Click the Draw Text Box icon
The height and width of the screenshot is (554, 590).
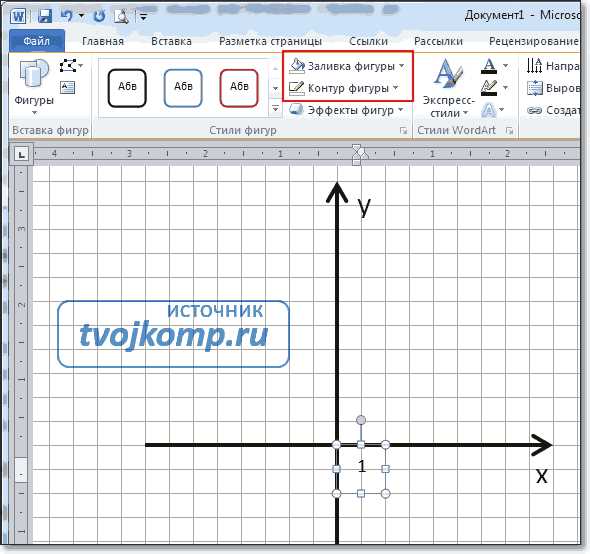click(x=68, y=88)
